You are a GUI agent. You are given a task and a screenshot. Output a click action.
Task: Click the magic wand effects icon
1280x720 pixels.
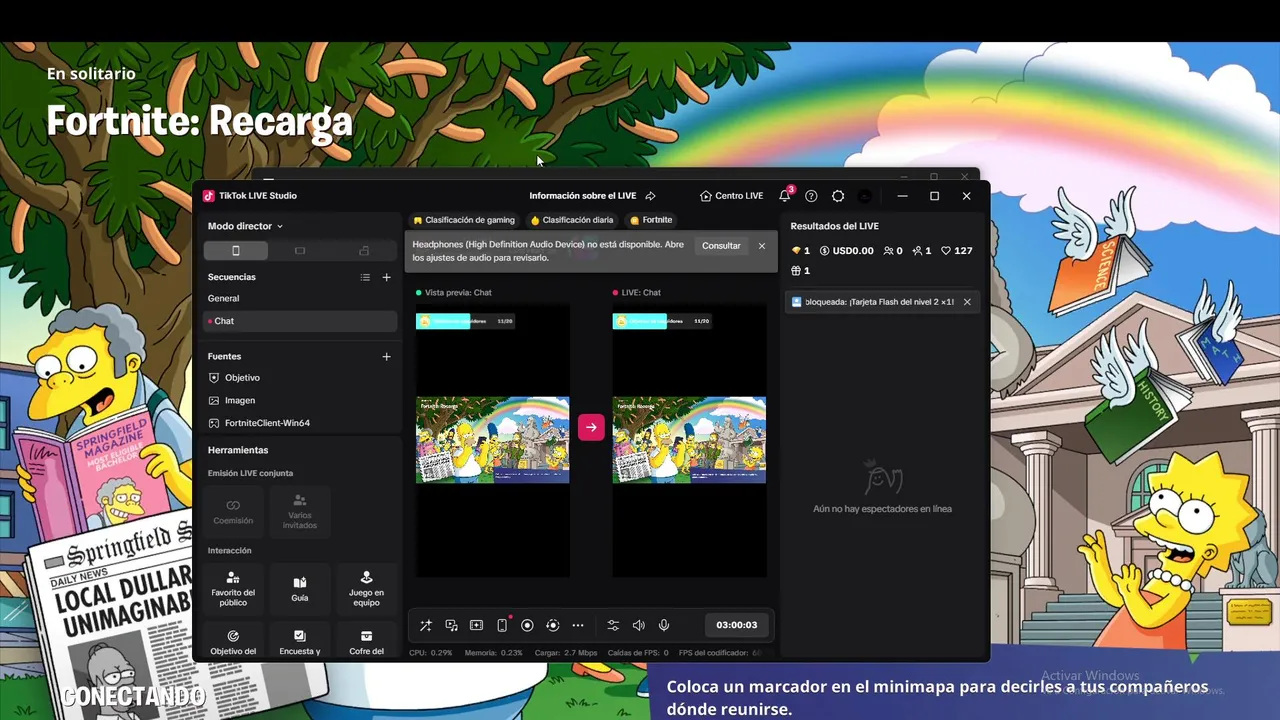(425, 625)
